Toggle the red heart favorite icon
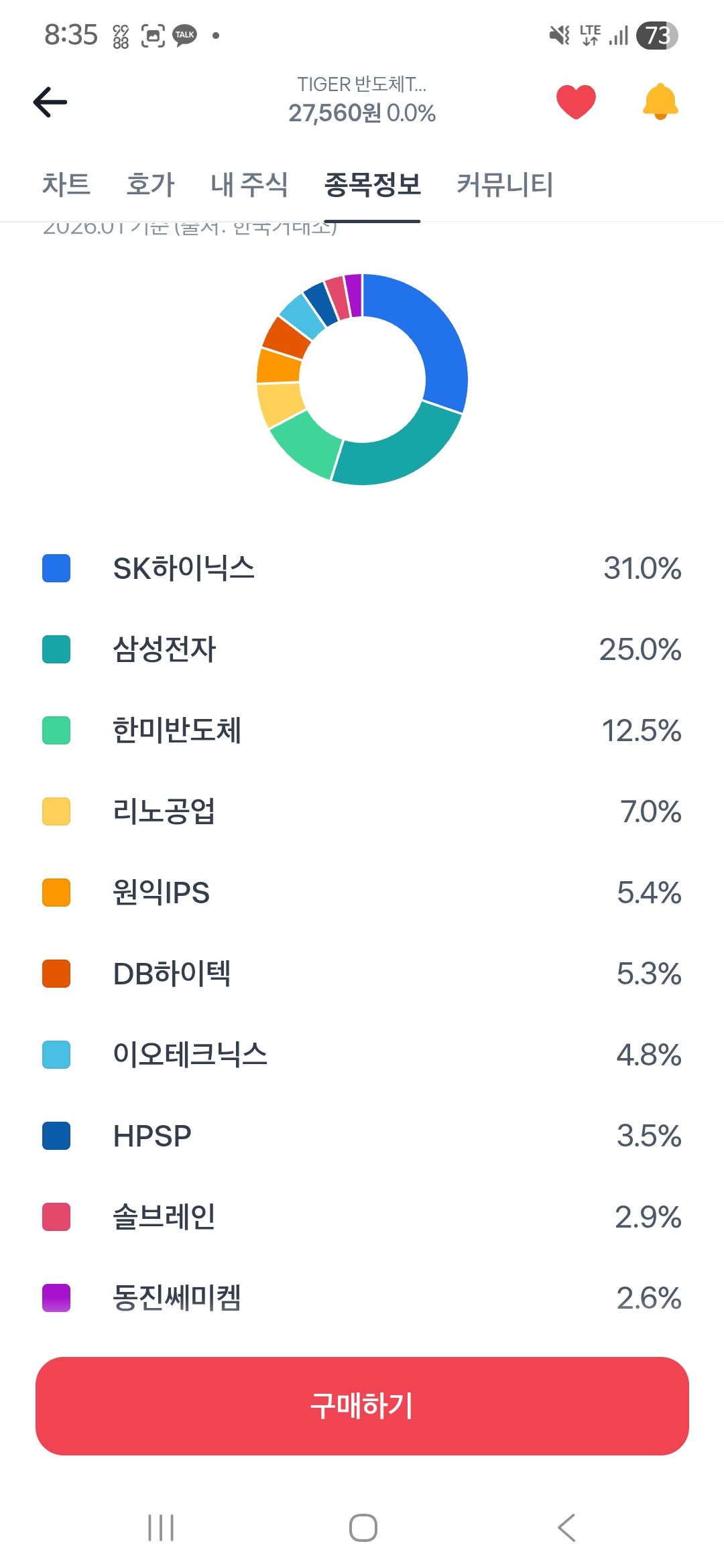 pos(576,102)
